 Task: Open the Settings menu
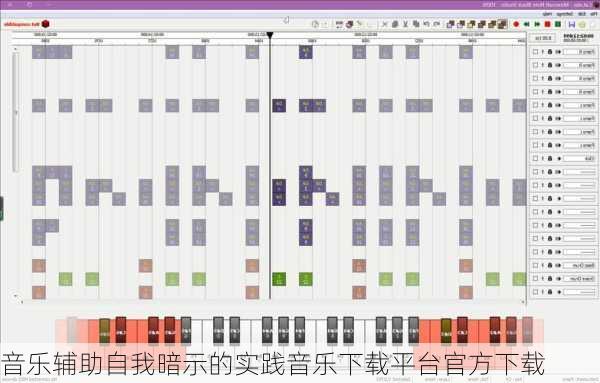click(564, 13)
